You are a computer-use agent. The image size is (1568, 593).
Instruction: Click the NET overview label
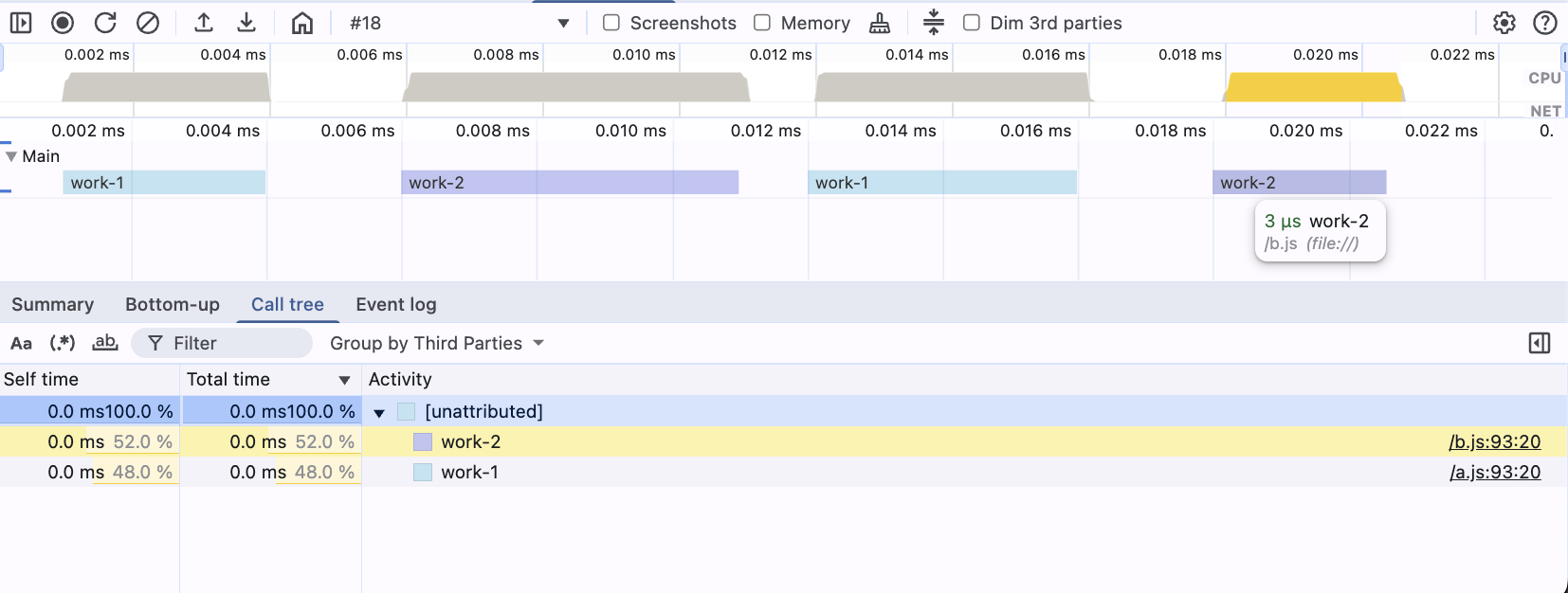click(x=1545, y=111)
